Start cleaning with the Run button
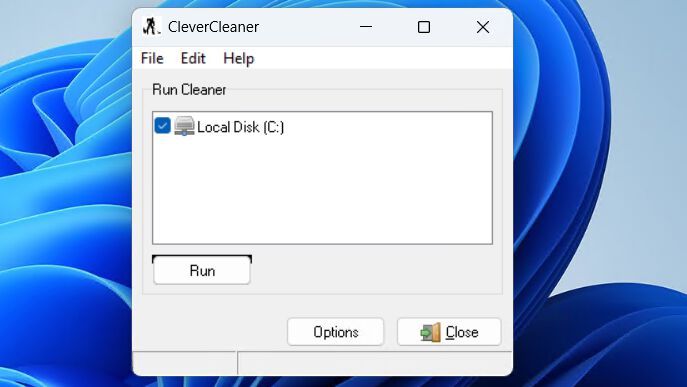The height and width of the screenshot is (387, 687). (202, 270)
